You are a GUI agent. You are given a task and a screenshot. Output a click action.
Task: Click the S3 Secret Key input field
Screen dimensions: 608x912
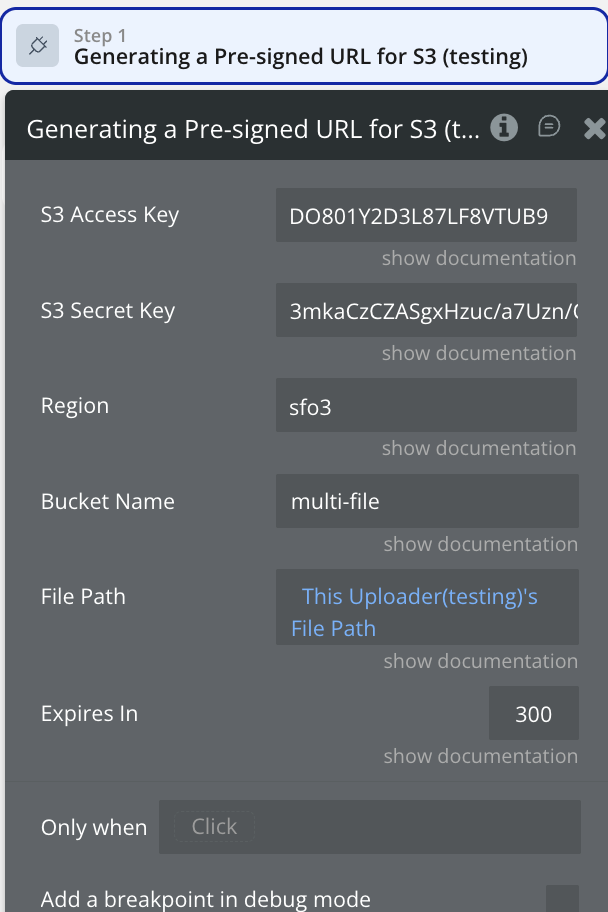(x=426, y=311)
